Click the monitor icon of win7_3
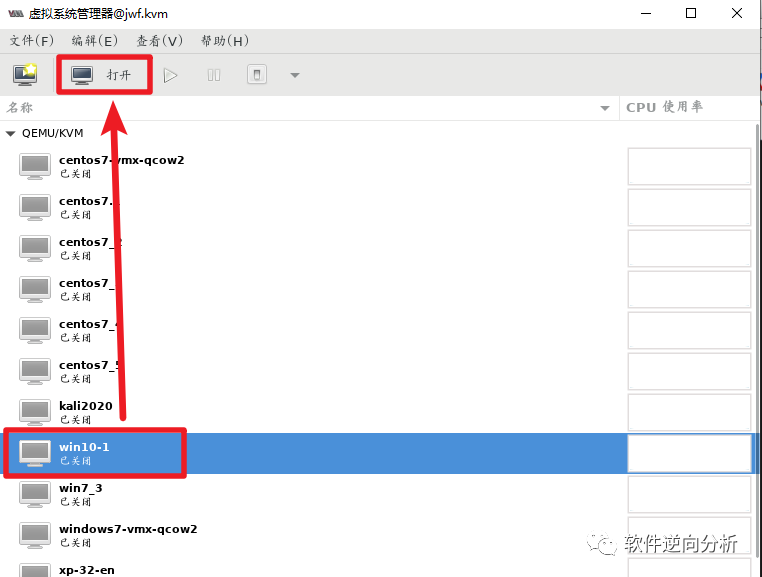This screenshot has width=762, height=577. tap(35, 494)
